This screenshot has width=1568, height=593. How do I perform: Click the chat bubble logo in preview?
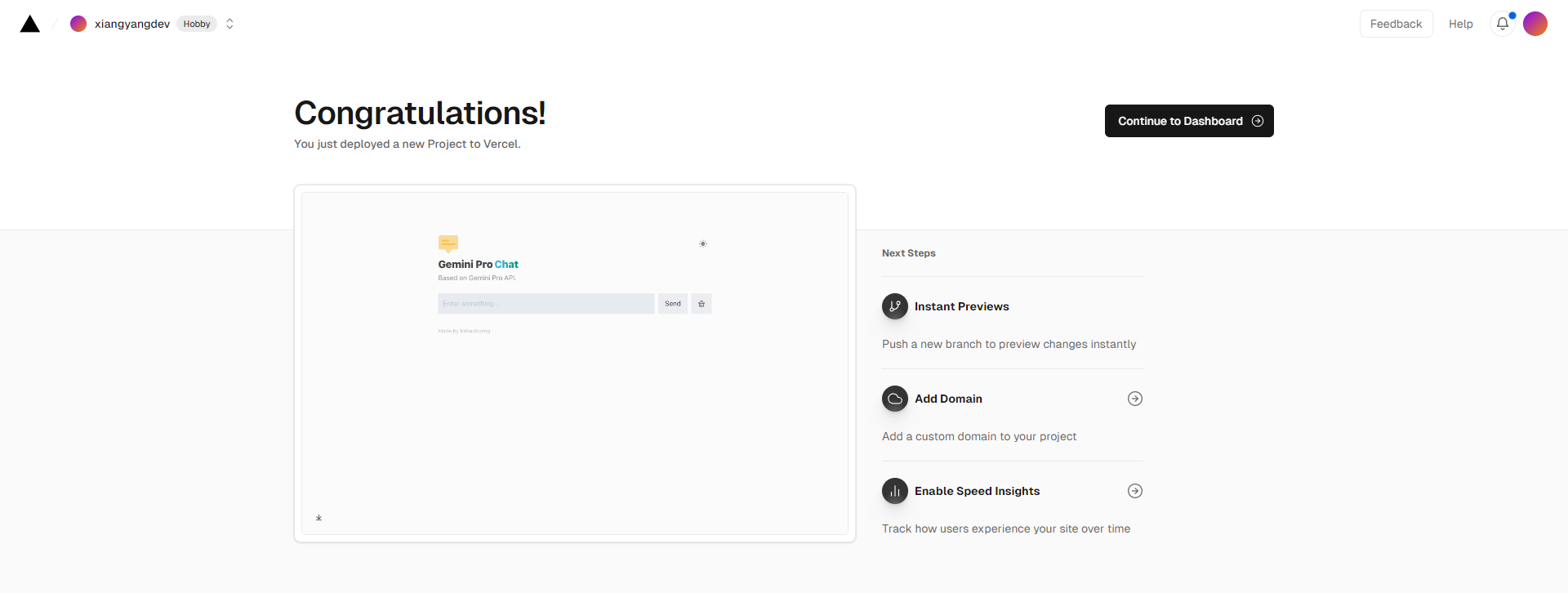point(448,243)
